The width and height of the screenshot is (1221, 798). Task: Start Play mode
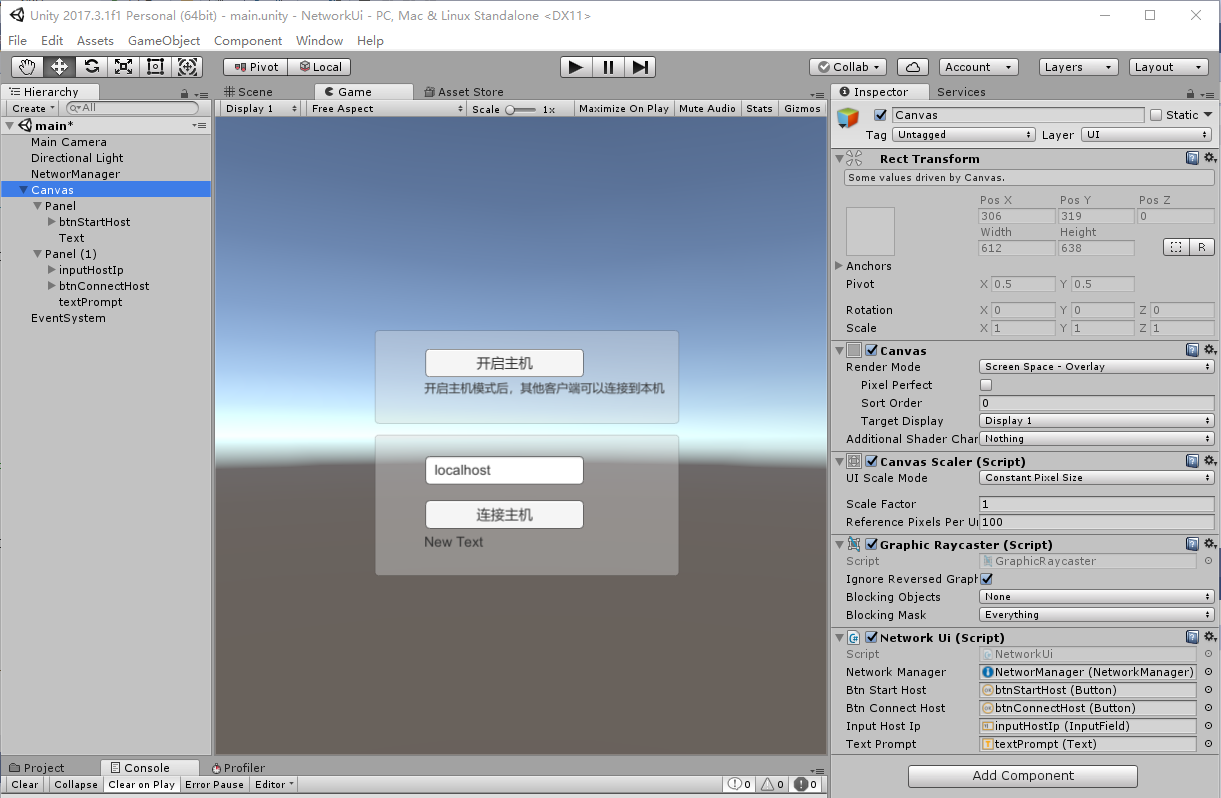576,67
